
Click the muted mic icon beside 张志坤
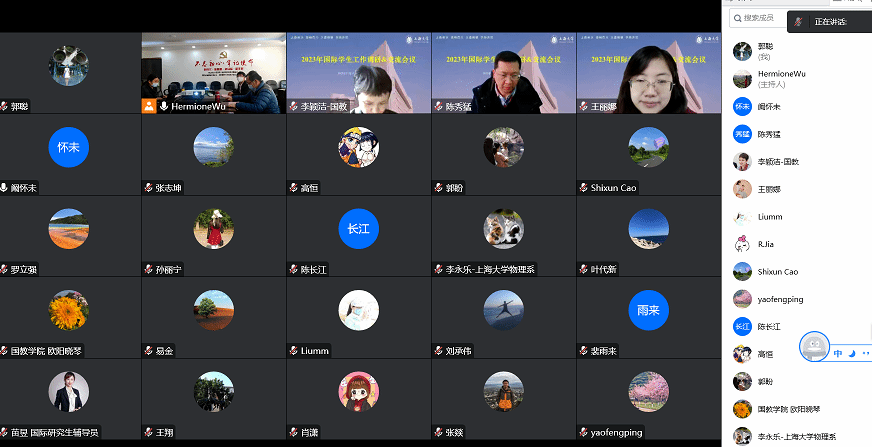pos(148,187)
